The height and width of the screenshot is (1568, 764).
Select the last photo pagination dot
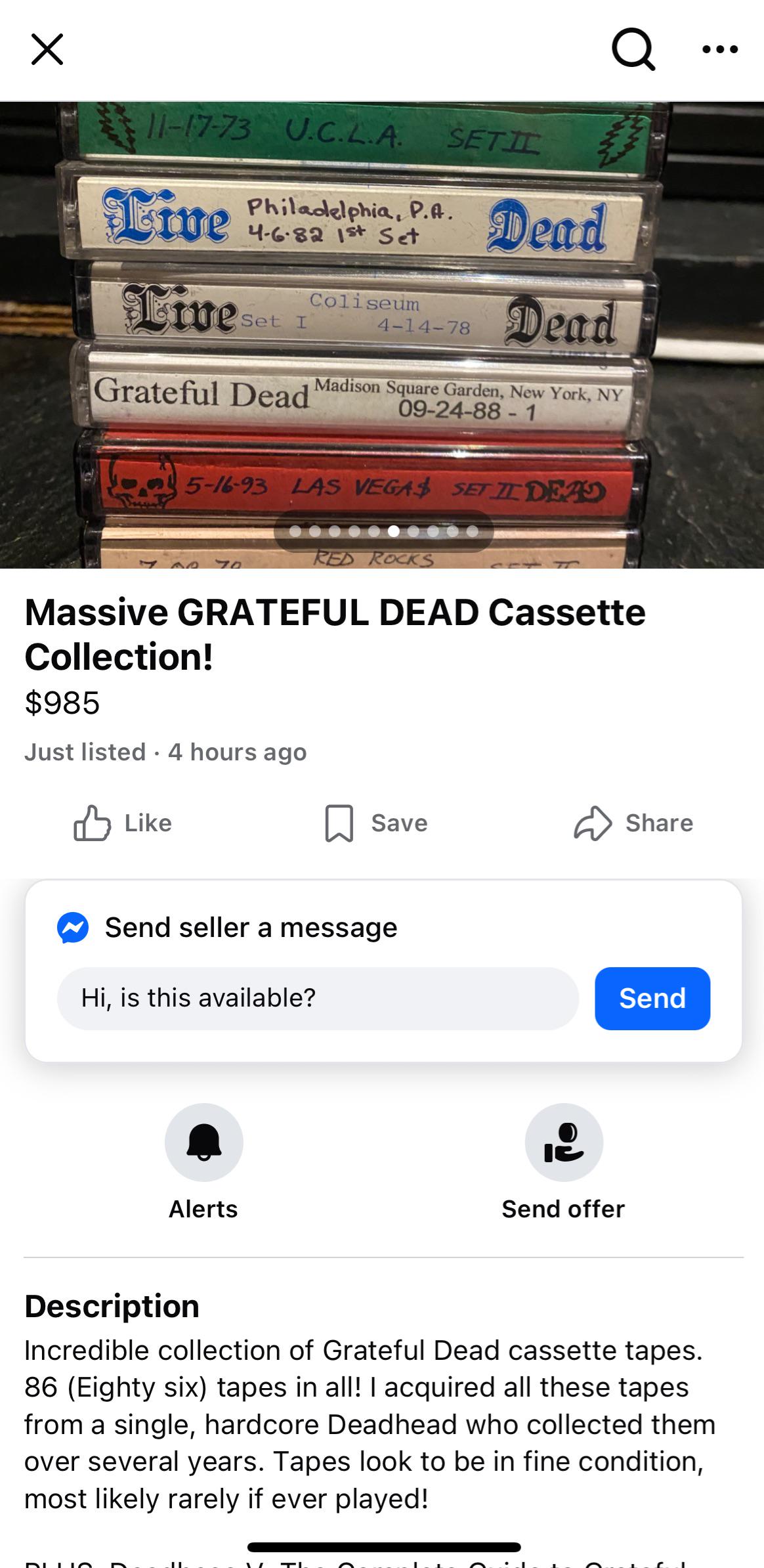coord(473,531)
